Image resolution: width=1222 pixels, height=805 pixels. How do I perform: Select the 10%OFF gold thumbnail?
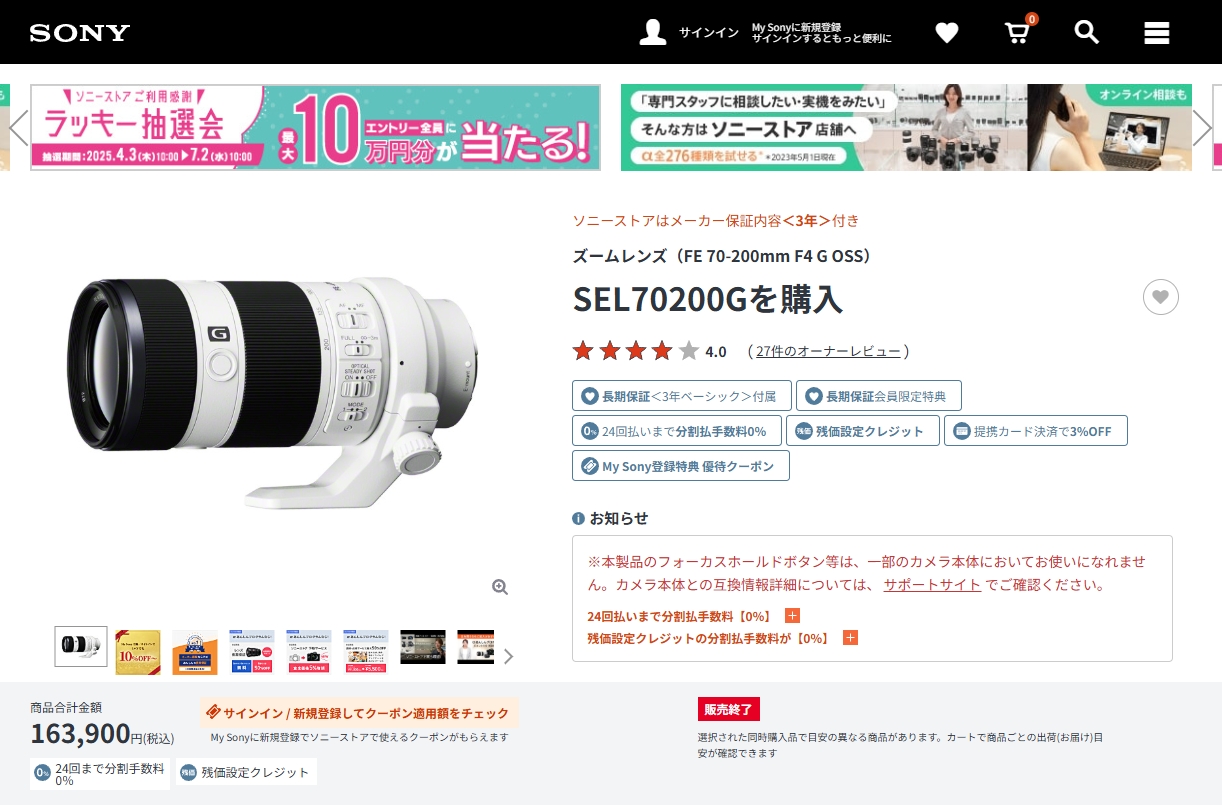138,652
